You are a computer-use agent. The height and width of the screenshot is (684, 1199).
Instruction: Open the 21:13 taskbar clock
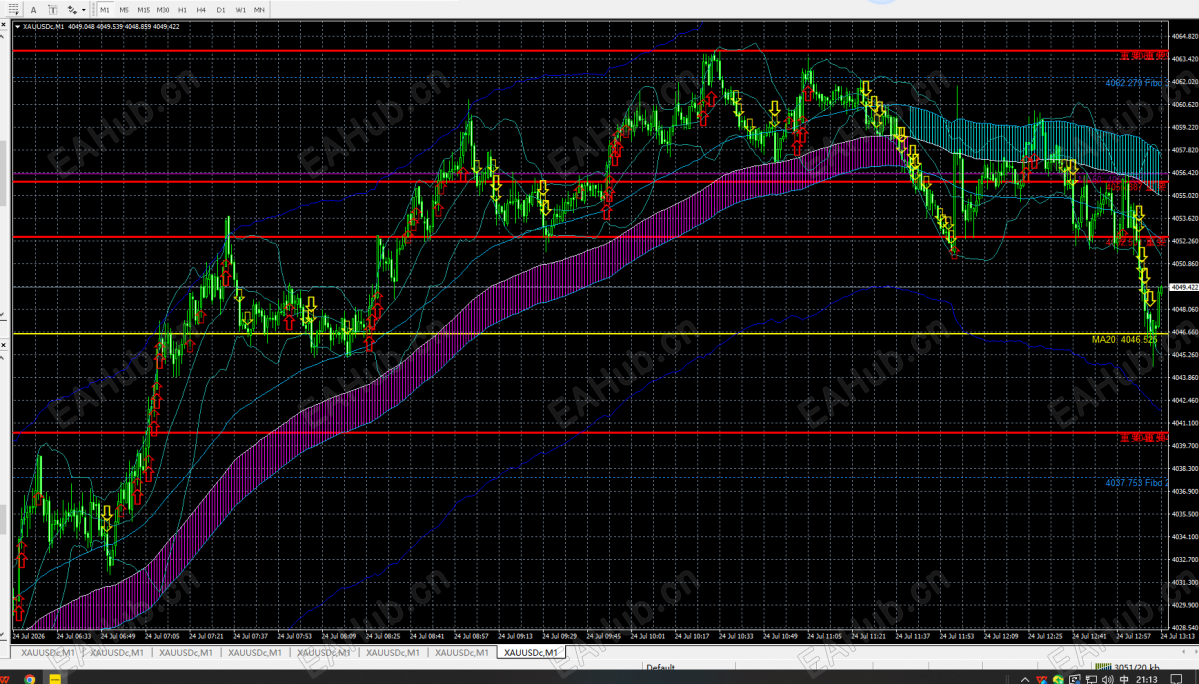tap(1146, 679)
